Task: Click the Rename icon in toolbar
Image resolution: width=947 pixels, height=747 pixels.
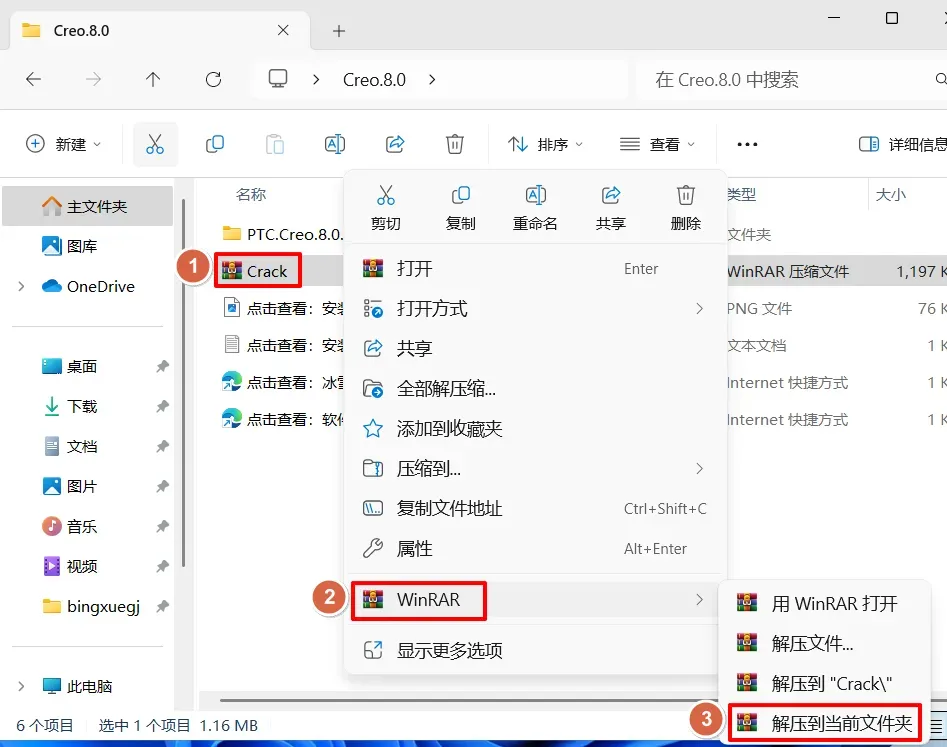Action: click(335, 144)
